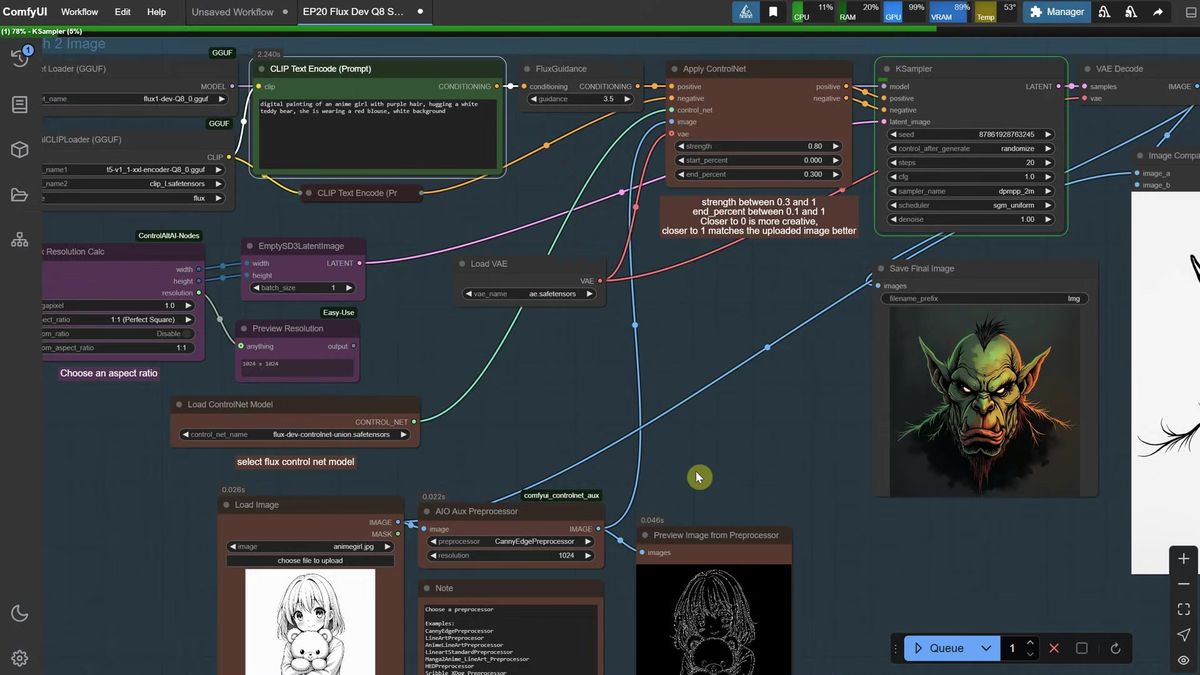
Task: Click the bookmark icon in top bar
Action: (x=774, y=12)
